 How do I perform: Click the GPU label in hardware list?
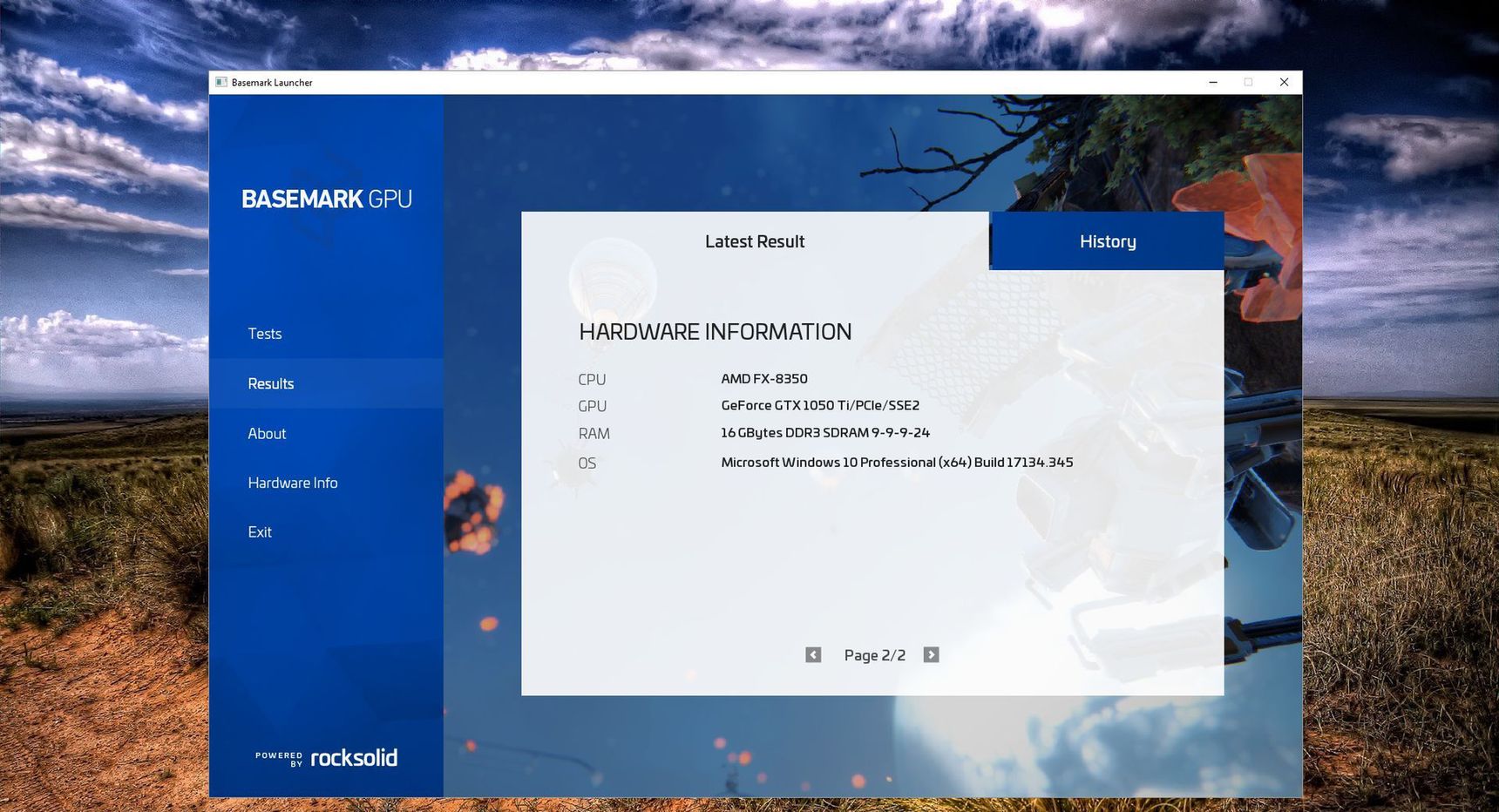point(592,406)
